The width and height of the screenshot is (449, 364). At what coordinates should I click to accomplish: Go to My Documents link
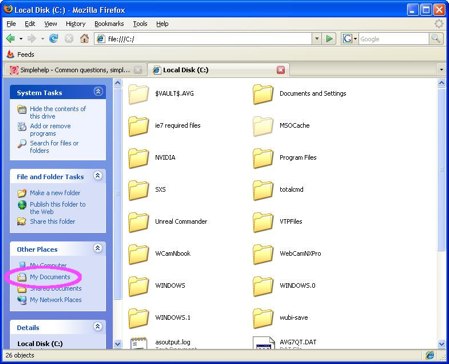(x=50, y=277)
